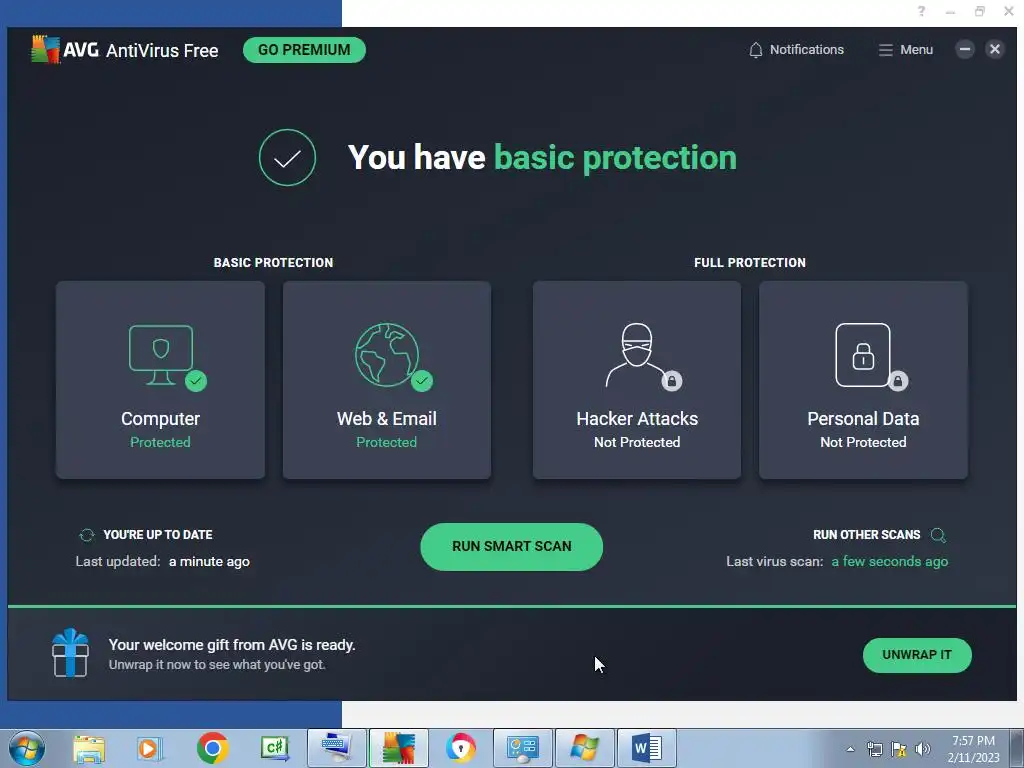Open Action Center flag tray icon

click(899, 749)
